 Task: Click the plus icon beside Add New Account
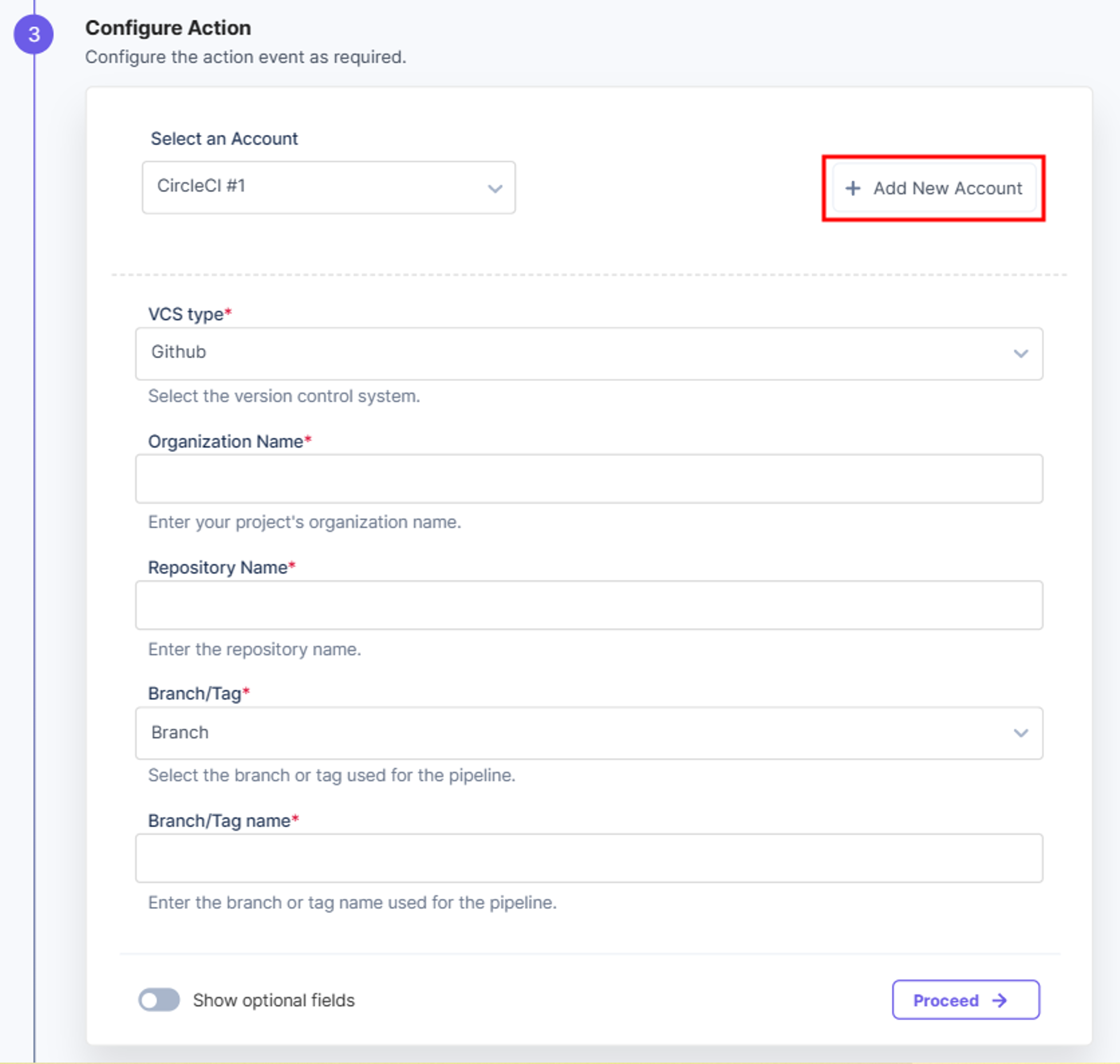pos(852,188)
